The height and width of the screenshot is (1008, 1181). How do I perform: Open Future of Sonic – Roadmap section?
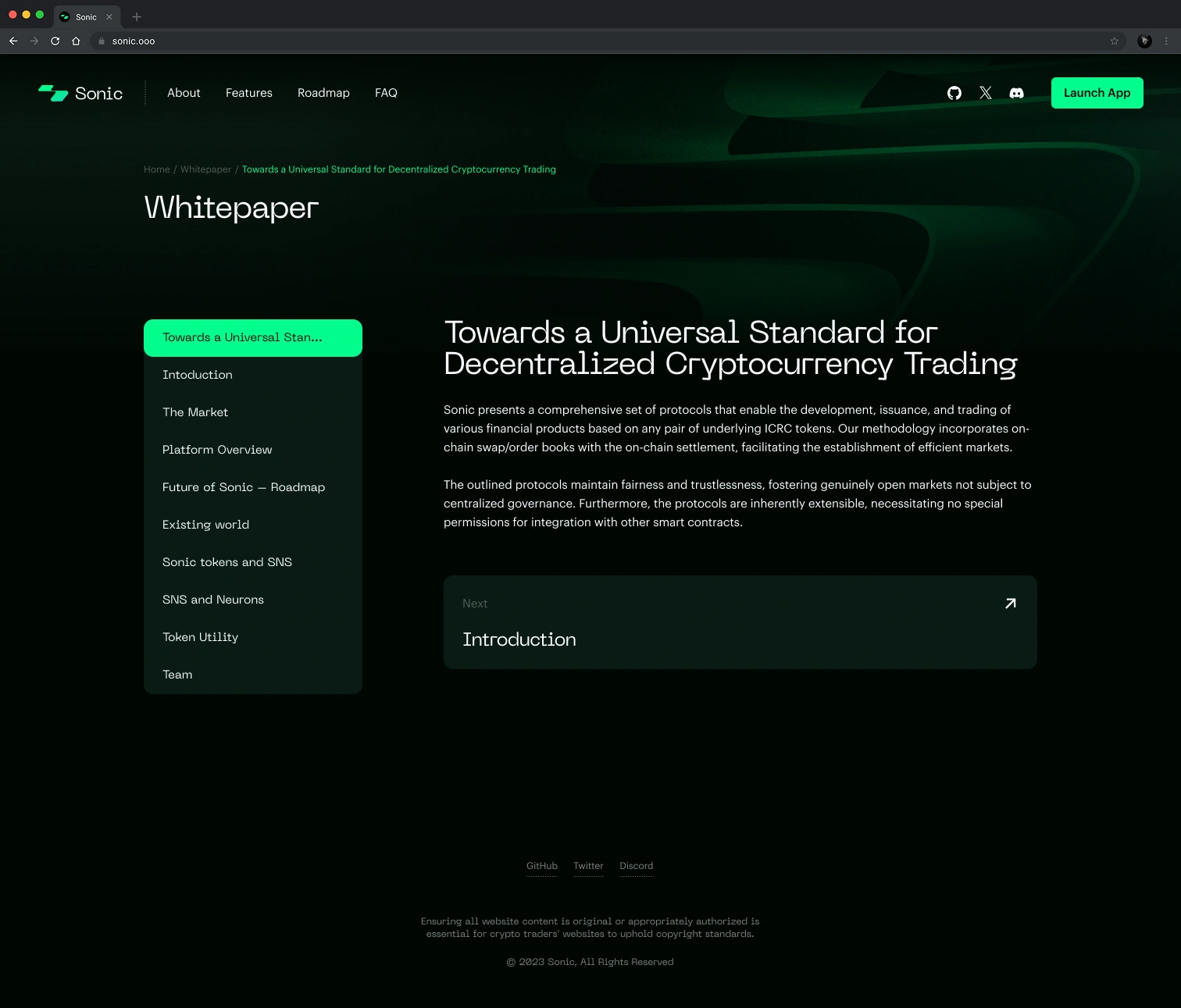coord(253,488)
